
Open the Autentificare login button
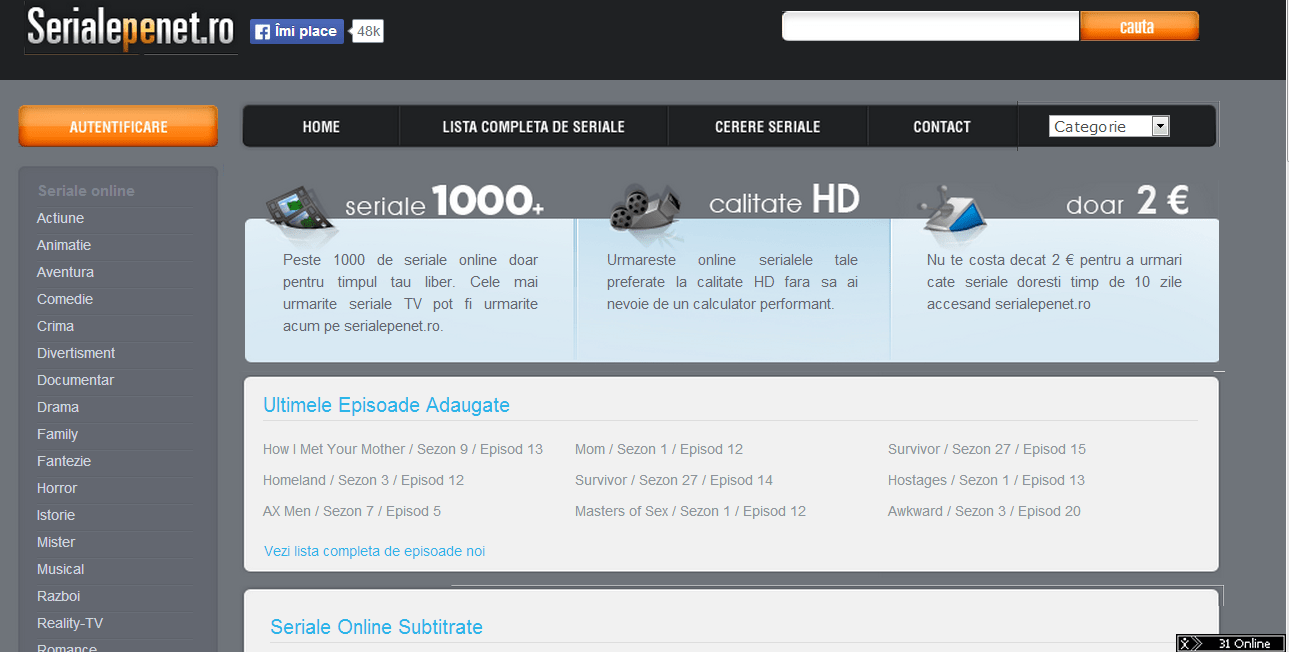pyautogui.click(x=118, y=127)
